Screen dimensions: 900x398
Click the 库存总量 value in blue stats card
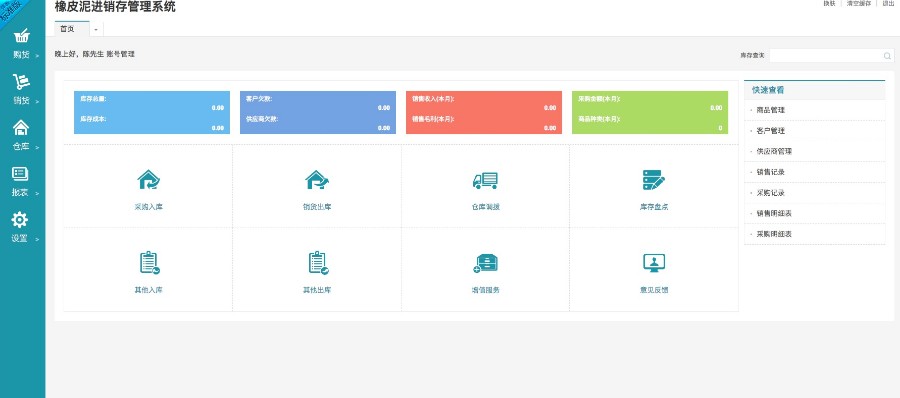(x=218, y=108)
